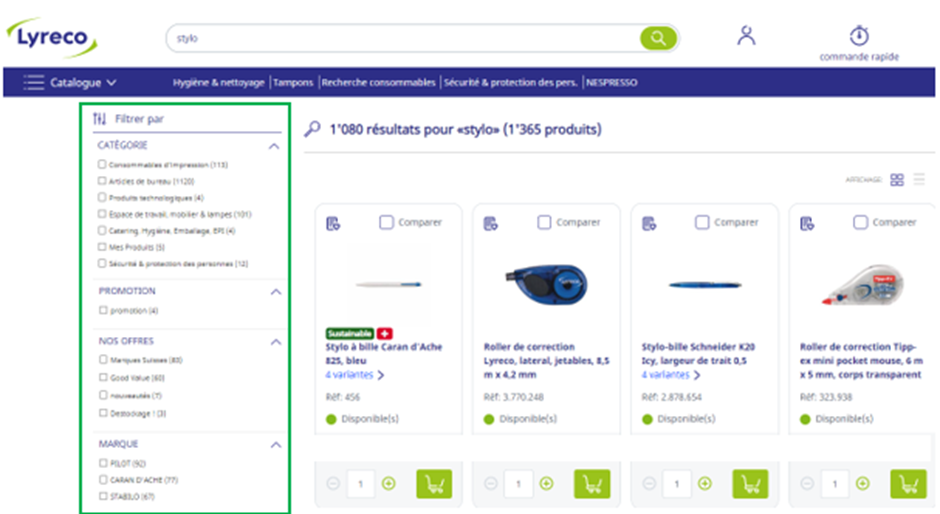Image resolution: width=940 pixels, height=514 pixels.
Task: Check Good Value offer filter
Action: click(103, 377)
